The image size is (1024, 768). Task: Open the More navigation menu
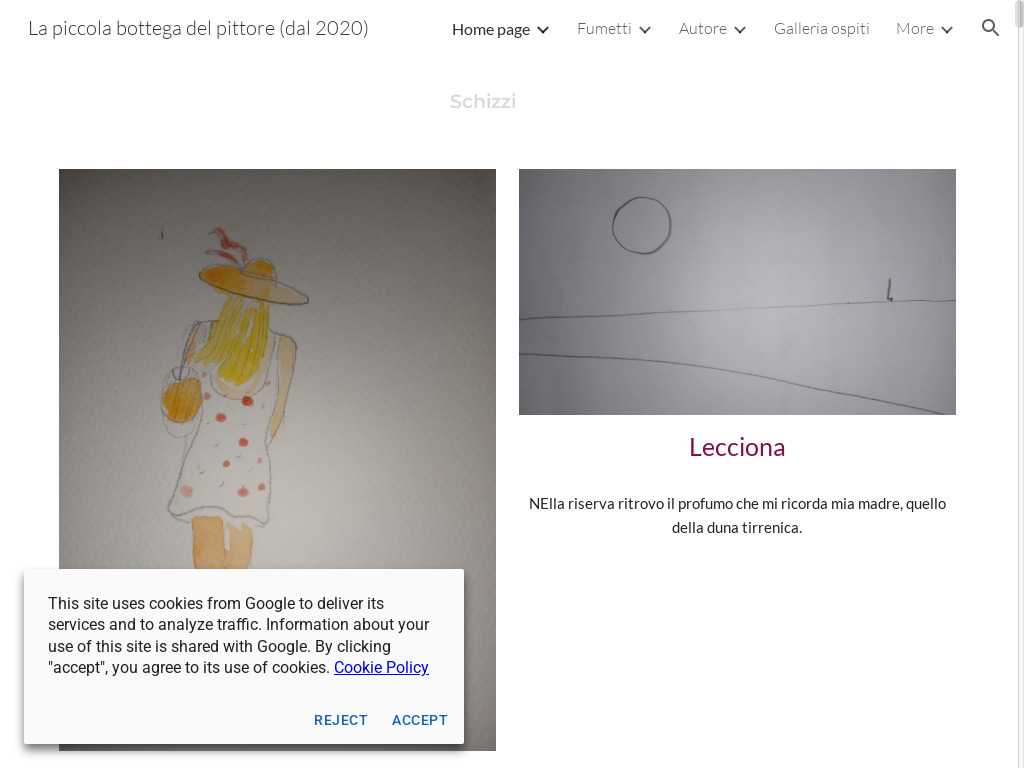(x=915, y=29)
